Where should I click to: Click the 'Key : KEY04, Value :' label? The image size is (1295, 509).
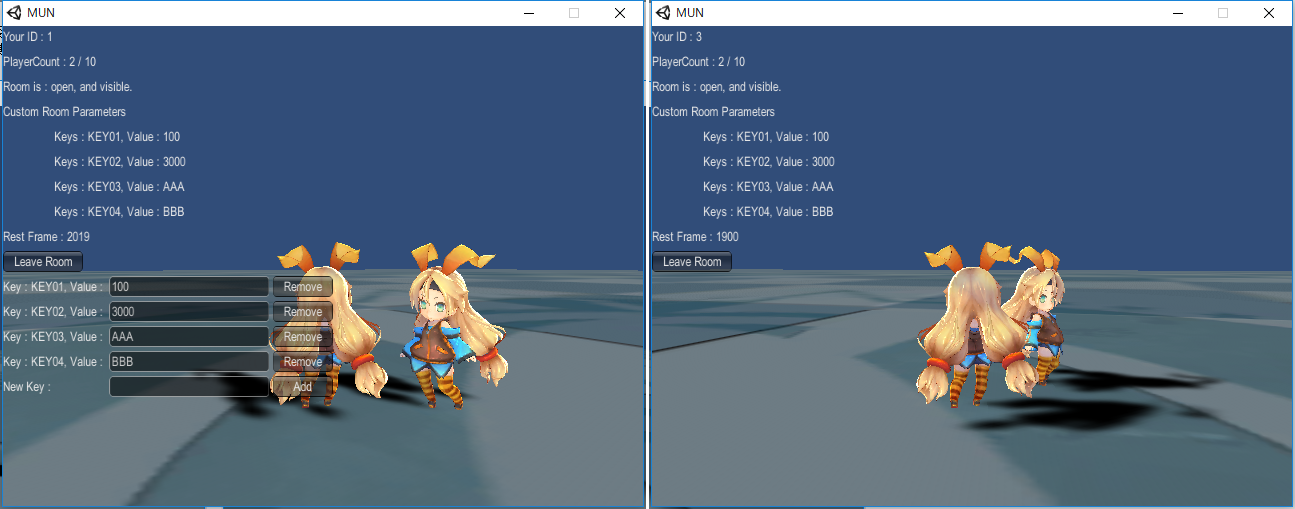53,362
